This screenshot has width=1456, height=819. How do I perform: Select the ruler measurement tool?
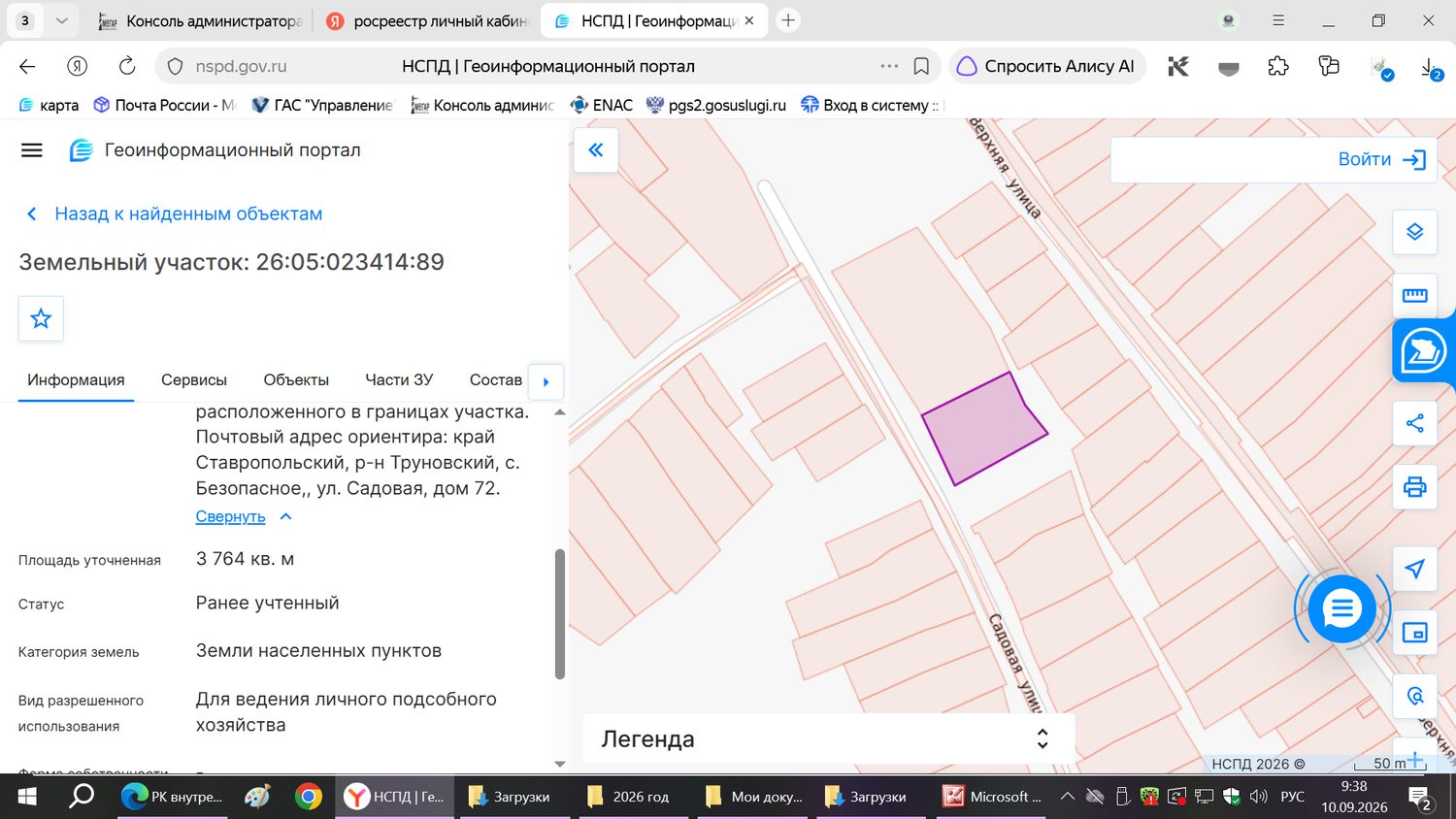[x=1415, y=295]
